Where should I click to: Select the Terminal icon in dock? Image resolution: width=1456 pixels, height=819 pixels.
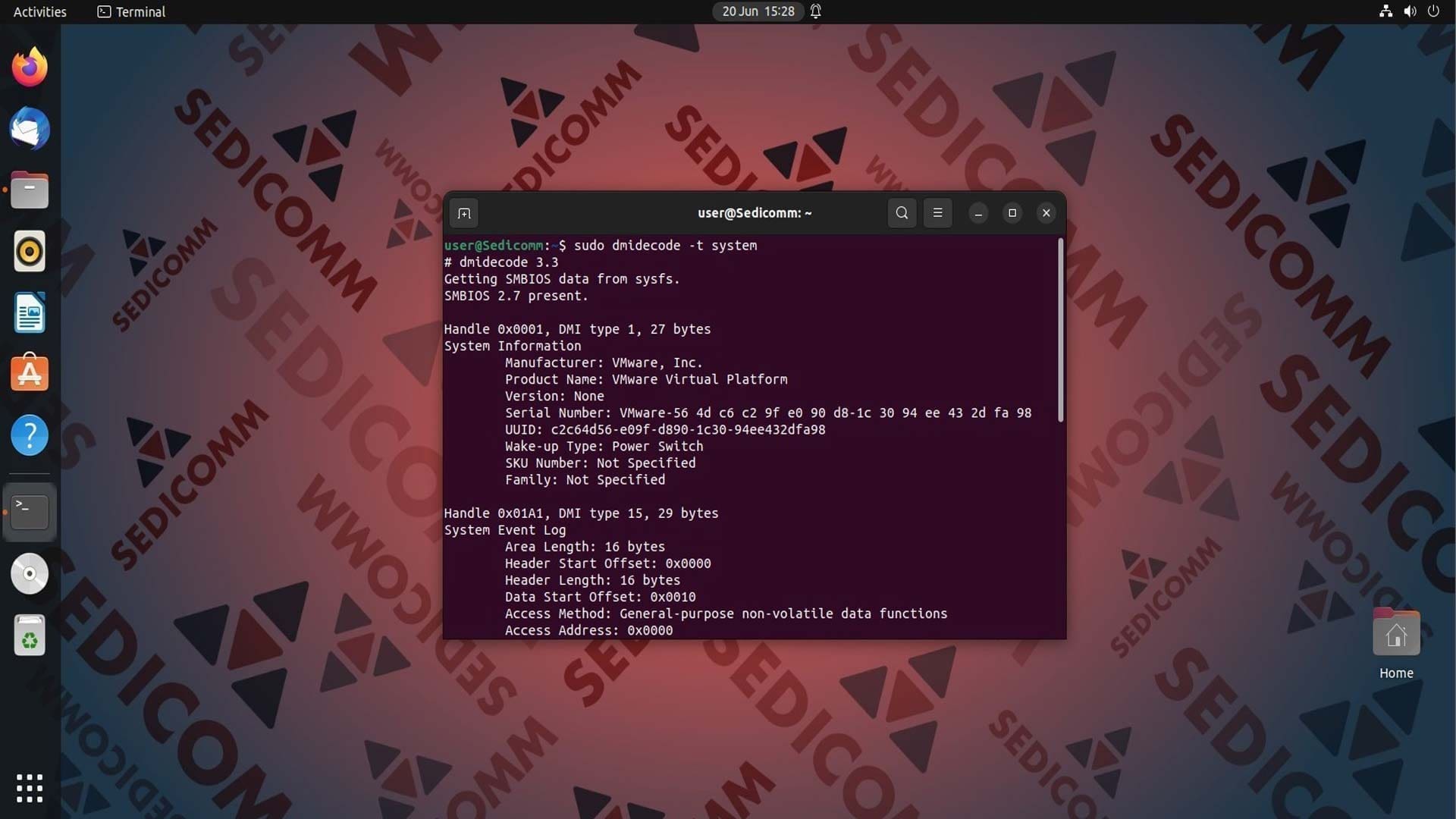[30, 512]
